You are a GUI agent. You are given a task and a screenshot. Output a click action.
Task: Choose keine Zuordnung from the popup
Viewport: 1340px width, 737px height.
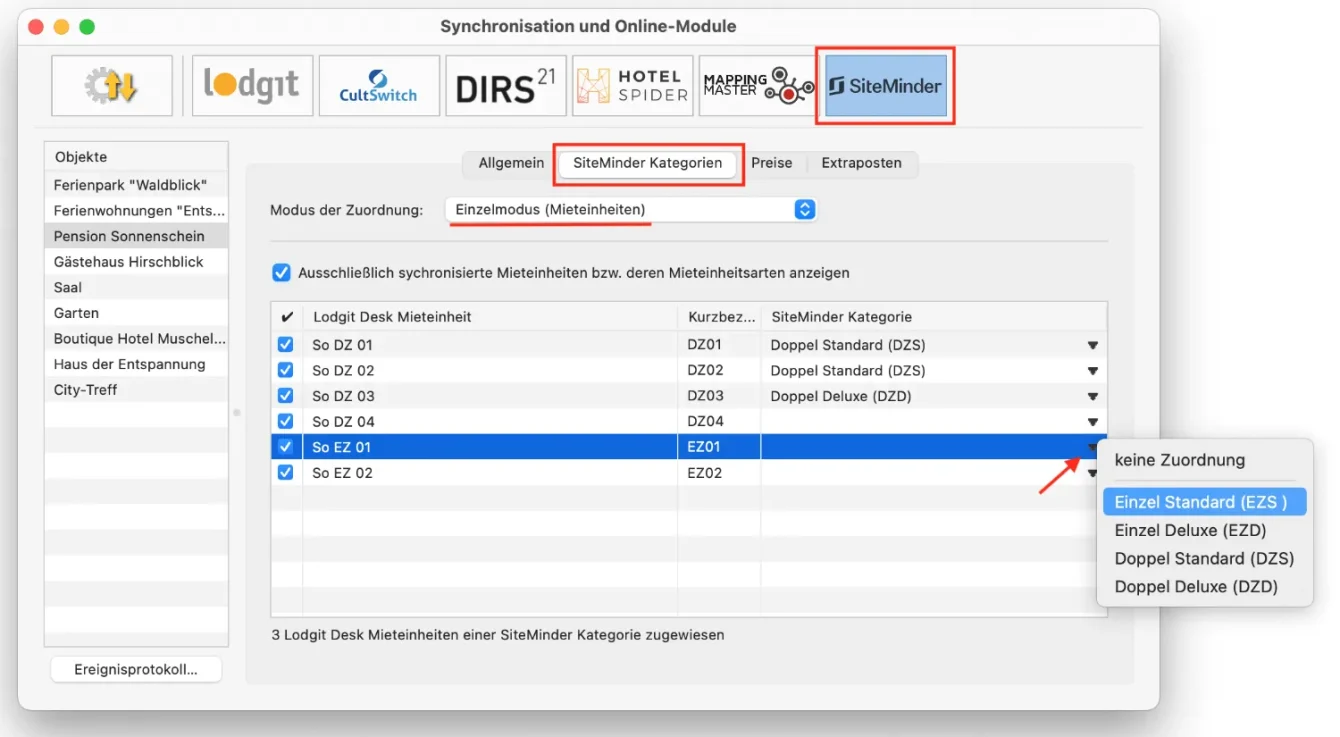tap(1204, 460)
